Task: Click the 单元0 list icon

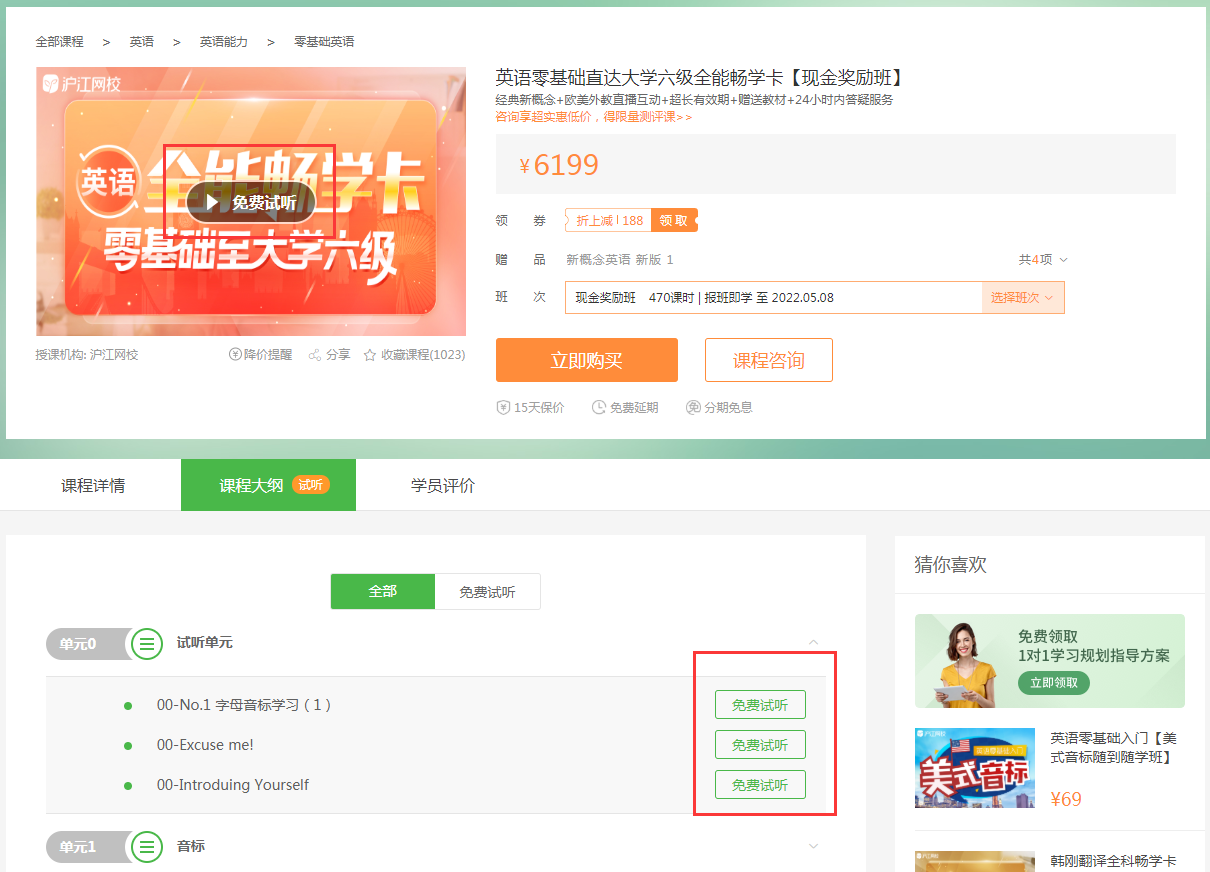Action: 147,644
